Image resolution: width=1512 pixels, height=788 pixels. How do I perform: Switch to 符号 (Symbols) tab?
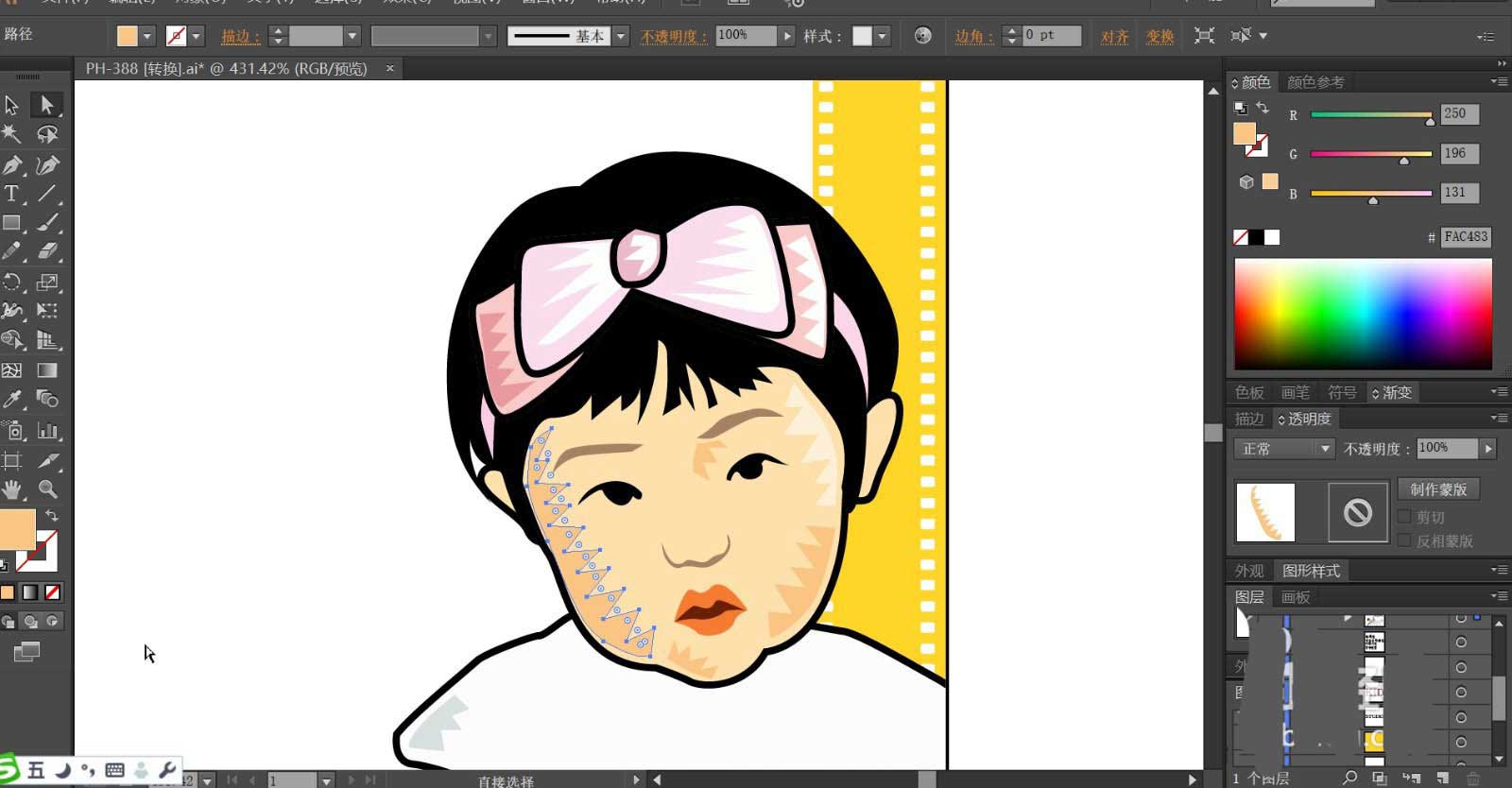(1342, 392)
